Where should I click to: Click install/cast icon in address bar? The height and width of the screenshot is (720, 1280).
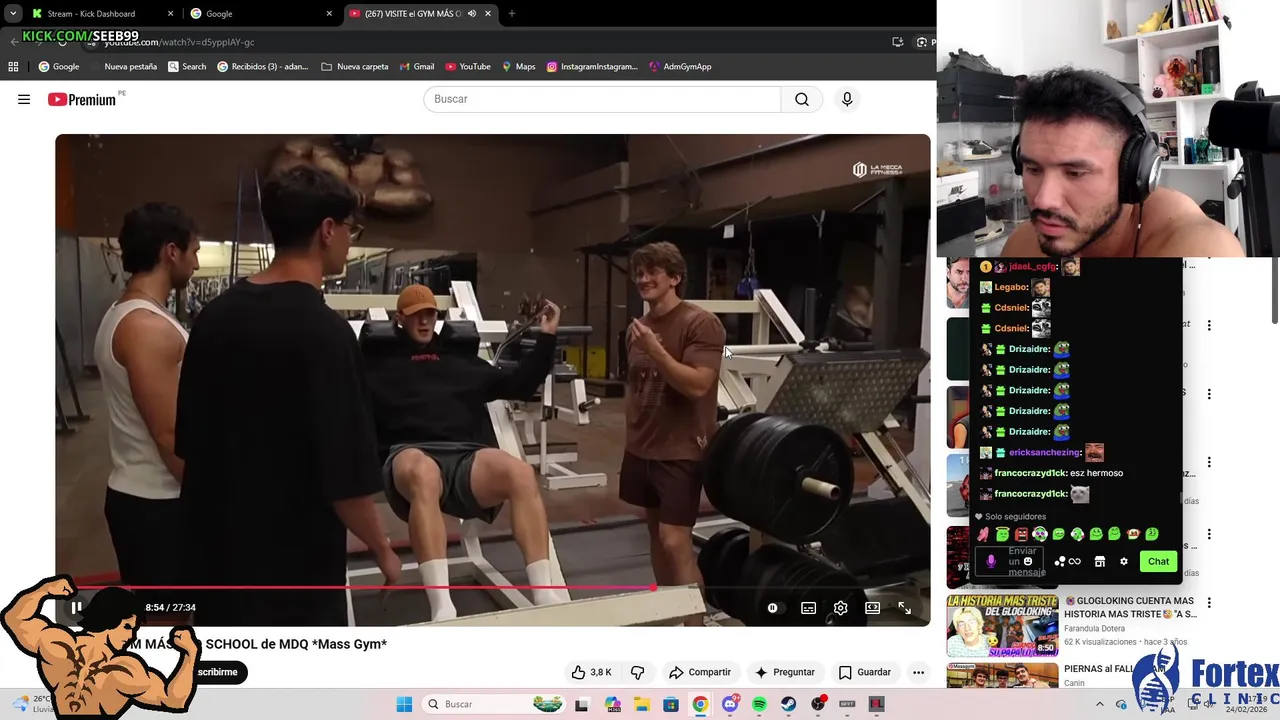click(897, 42)
